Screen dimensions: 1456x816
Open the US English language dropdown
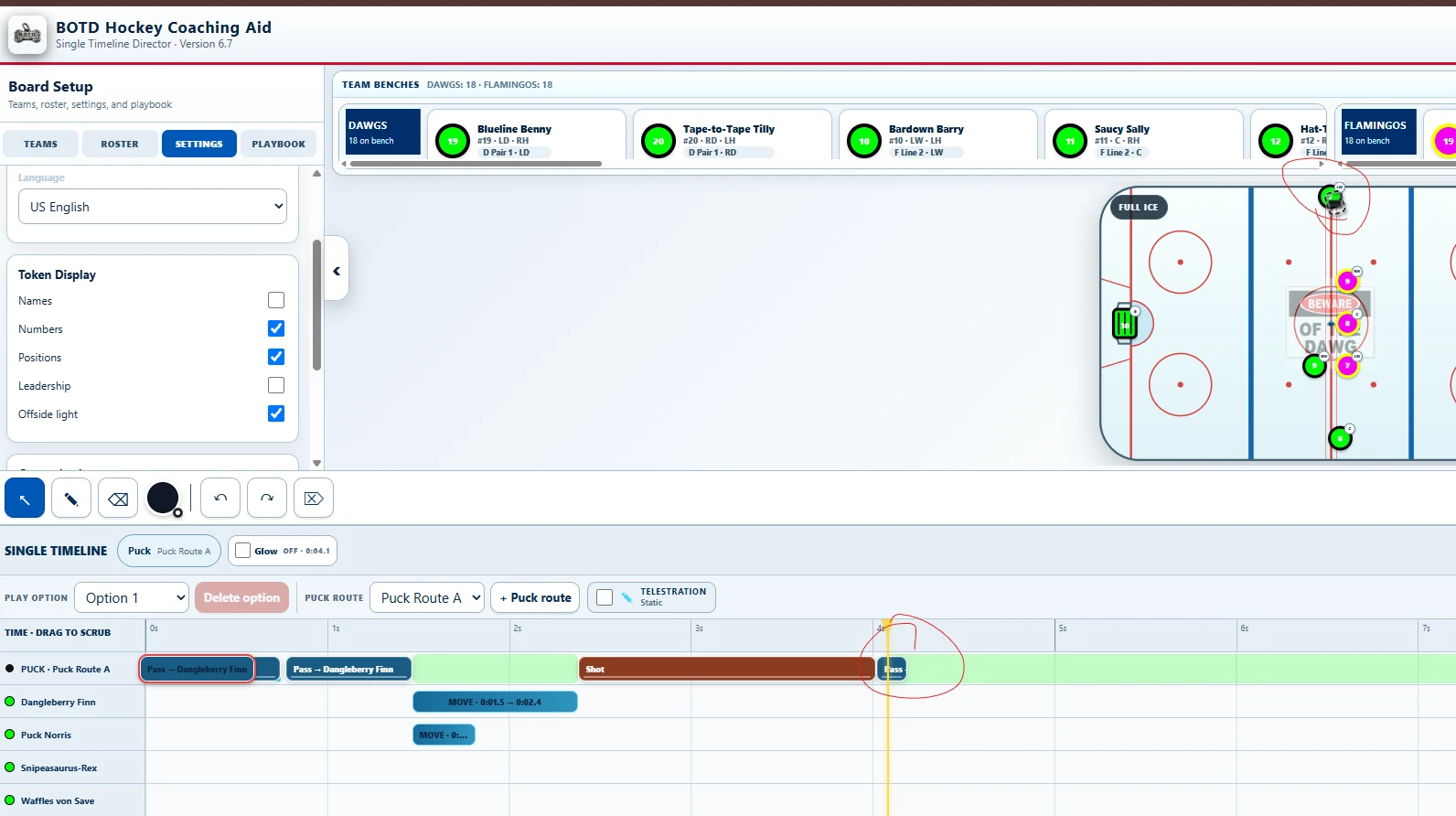[x=153, y=207]
